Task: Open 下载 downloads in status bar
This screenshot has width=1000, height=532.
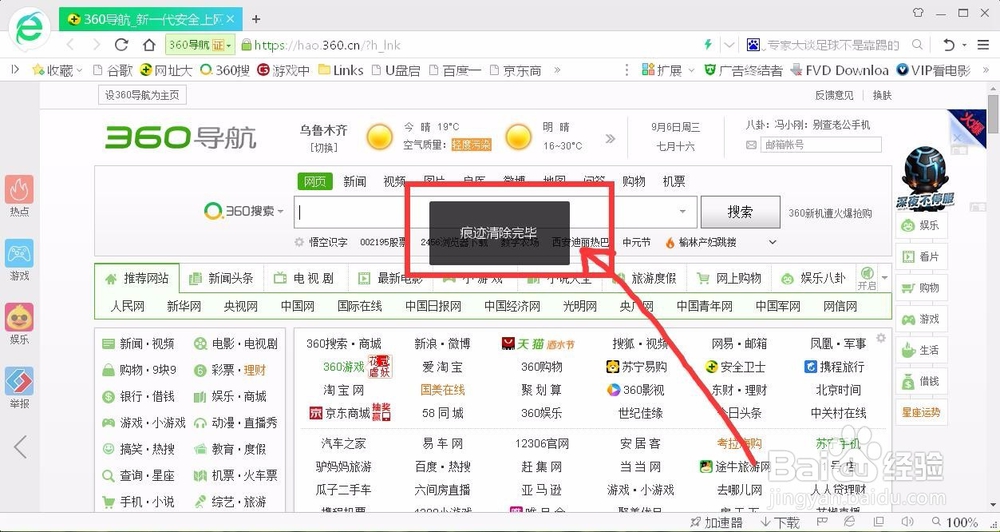Action: point(779,522)
